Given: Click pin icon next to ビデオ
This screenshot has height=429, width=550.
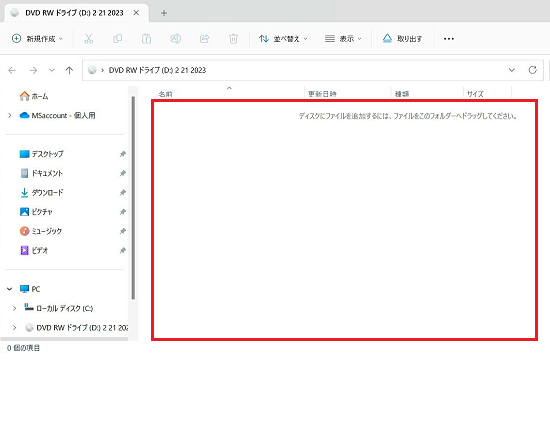Looking at the screenshot, I should pyautogui.click(x=123, y=250).
